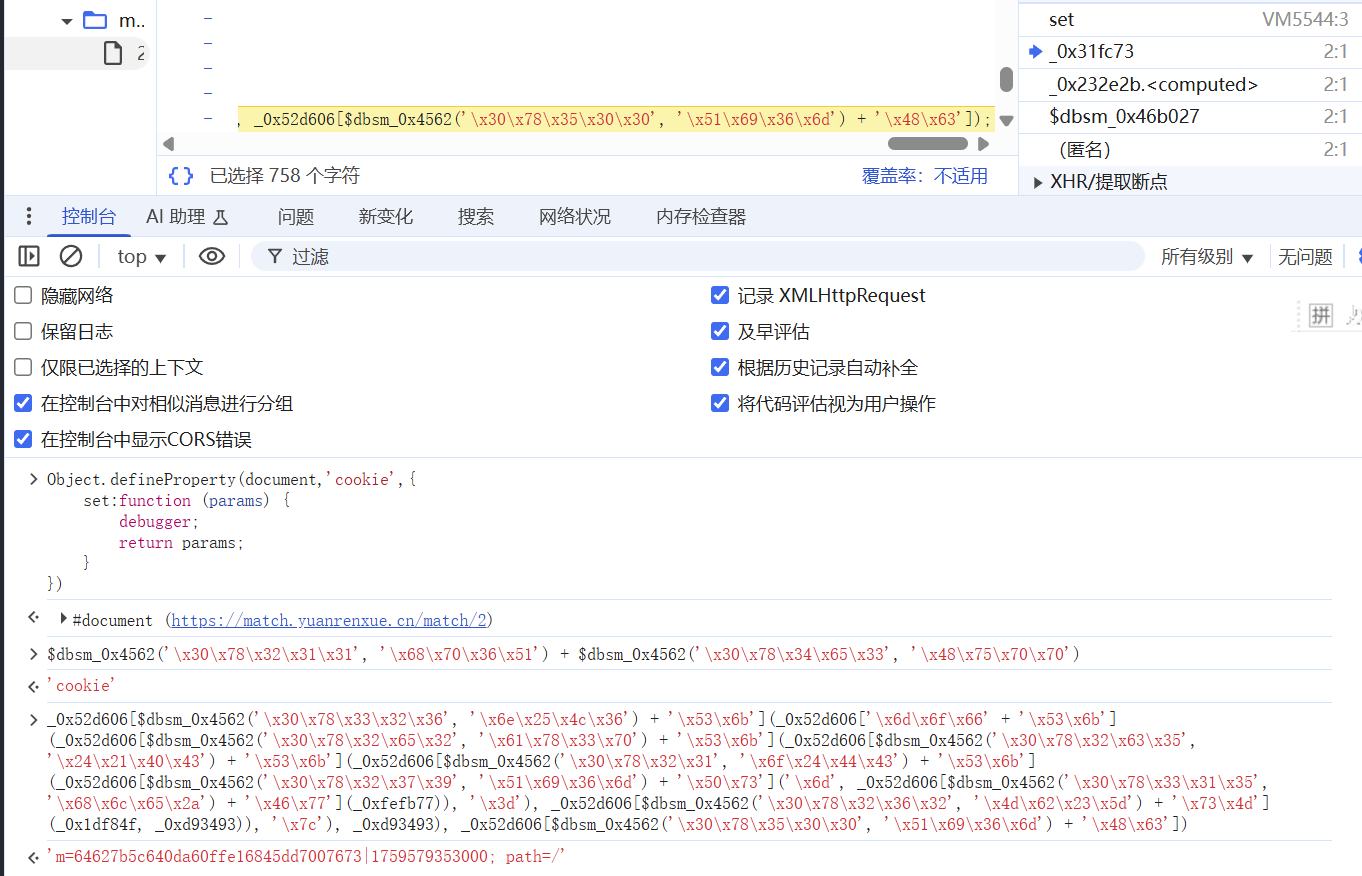This screenshot has width=1362, height=876.
Task: Click the flask icon beside AI 助理
Action: (x=222, y=217)
